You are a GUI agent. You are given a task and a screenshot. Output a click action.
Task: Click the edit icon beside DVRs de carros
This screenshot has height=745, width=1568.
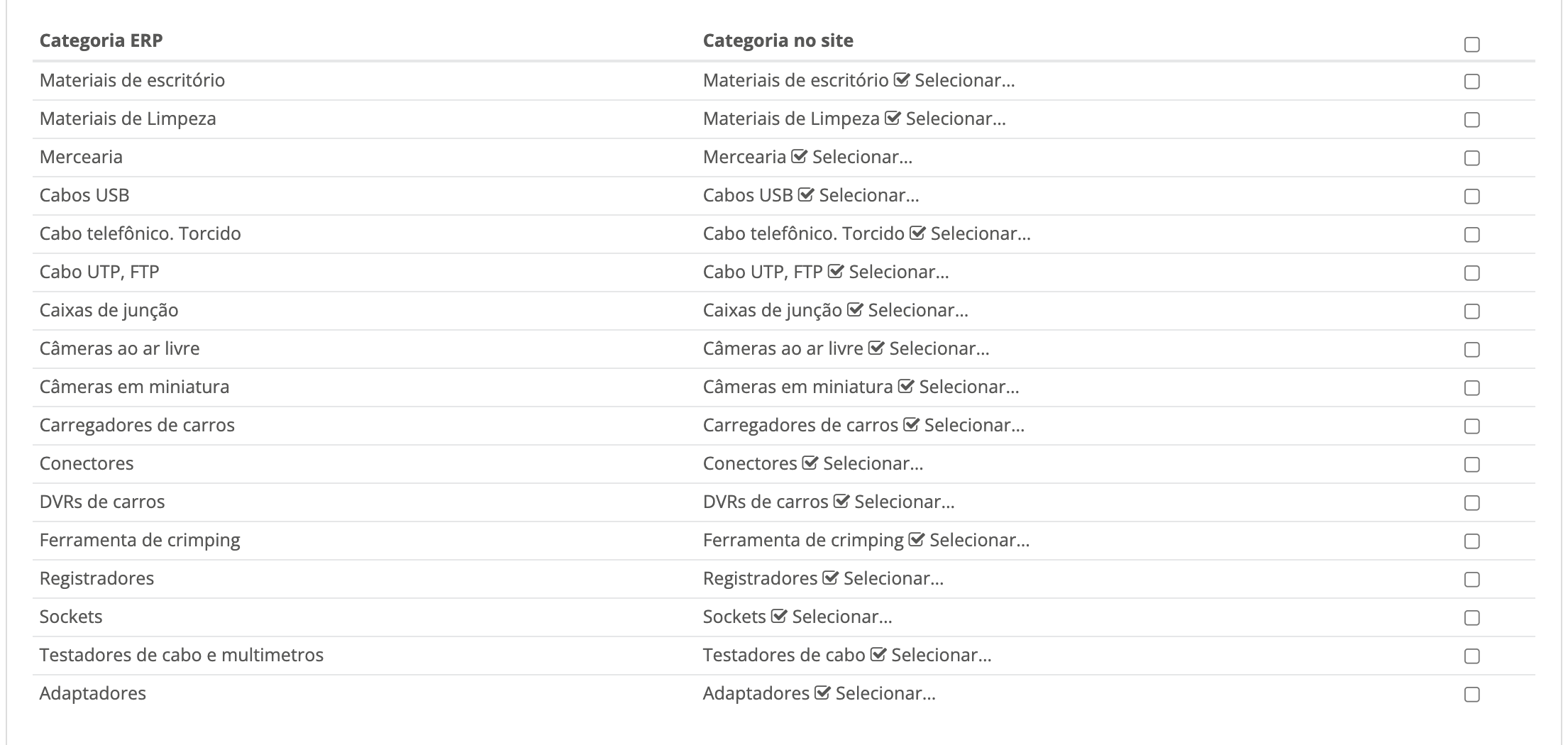[x=841, y=502]
